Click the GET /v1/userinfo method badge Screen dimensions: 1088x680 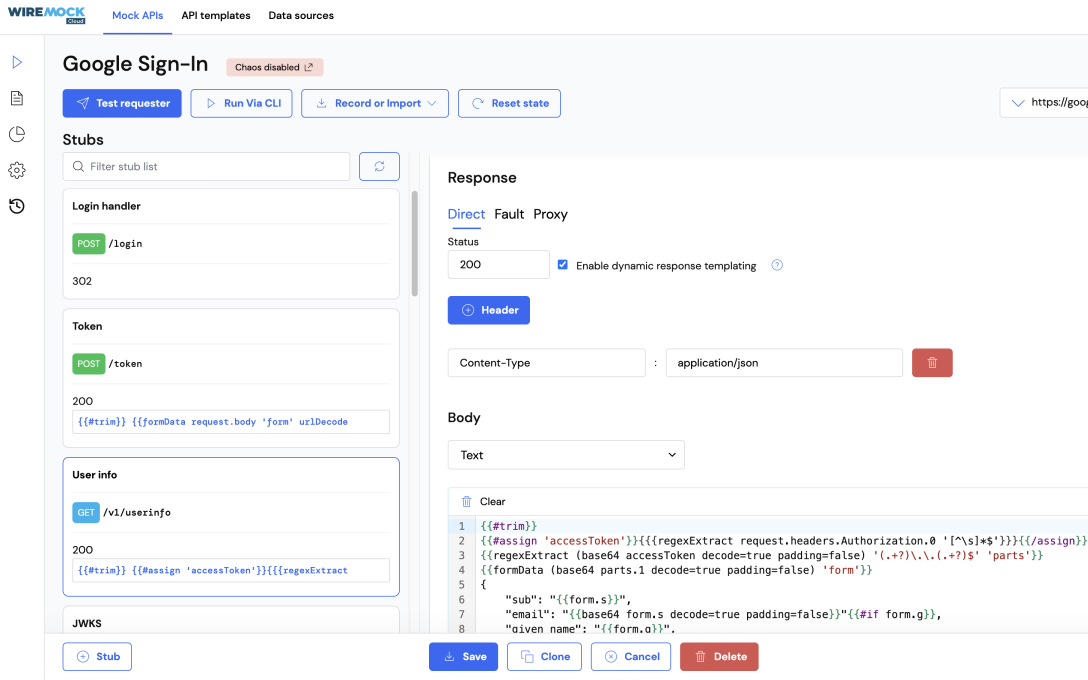[86, 512]
